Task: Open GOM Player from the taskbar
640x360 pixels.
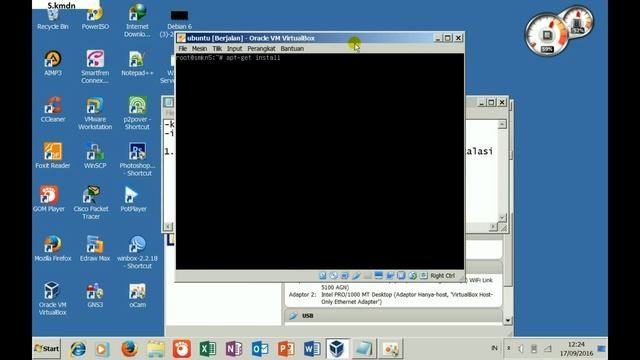Action: tap(182, 349)
